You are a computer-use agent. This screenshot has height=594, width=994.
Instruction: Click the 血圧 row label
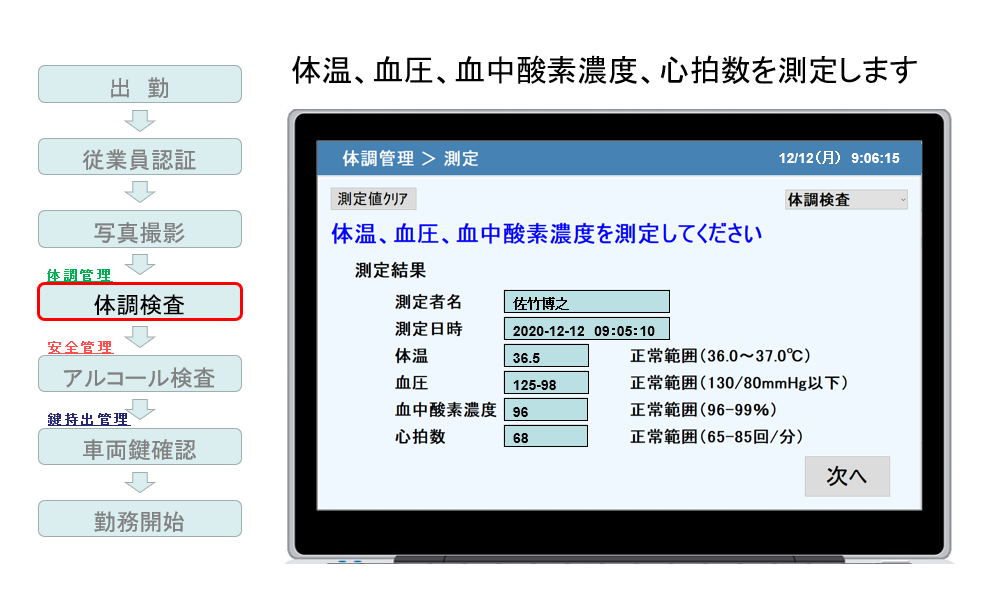[411, 383]
